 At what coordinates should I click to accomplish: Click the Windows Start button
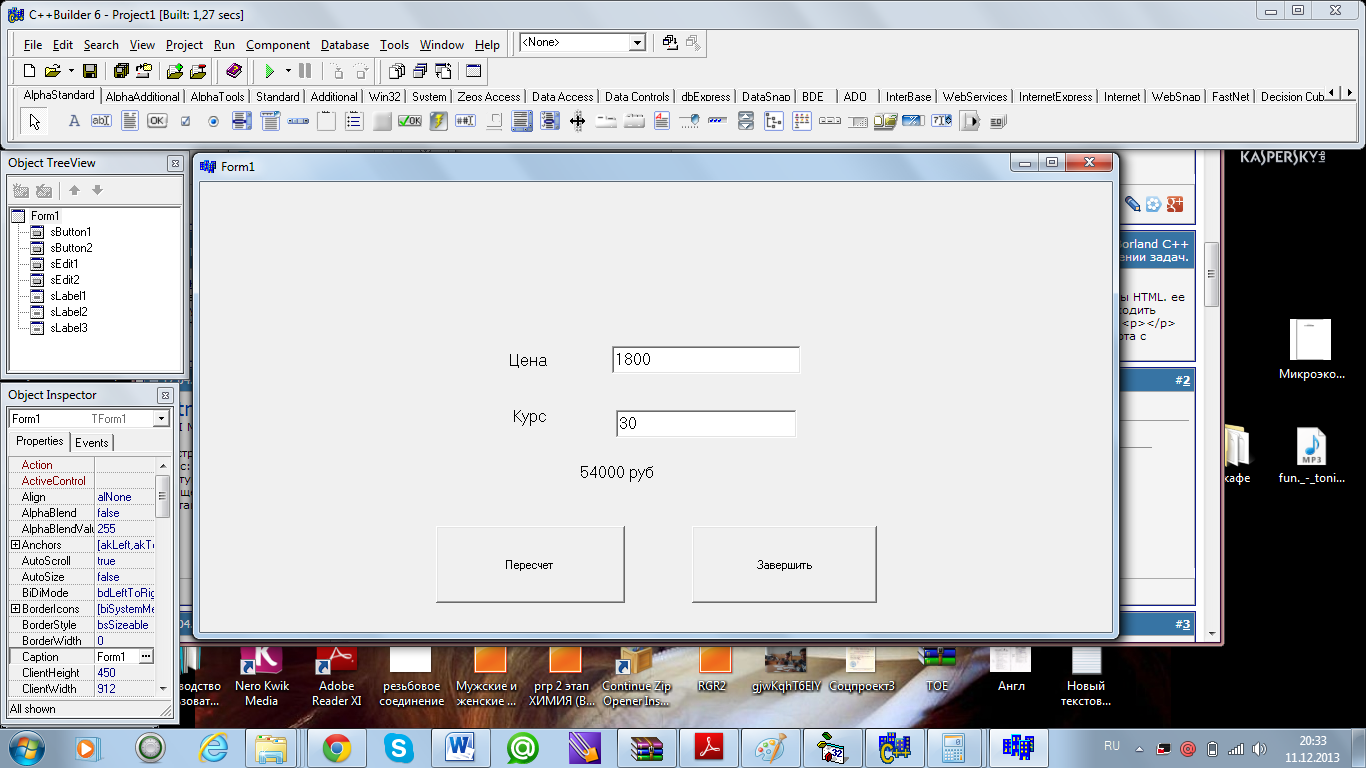point(26,746)
